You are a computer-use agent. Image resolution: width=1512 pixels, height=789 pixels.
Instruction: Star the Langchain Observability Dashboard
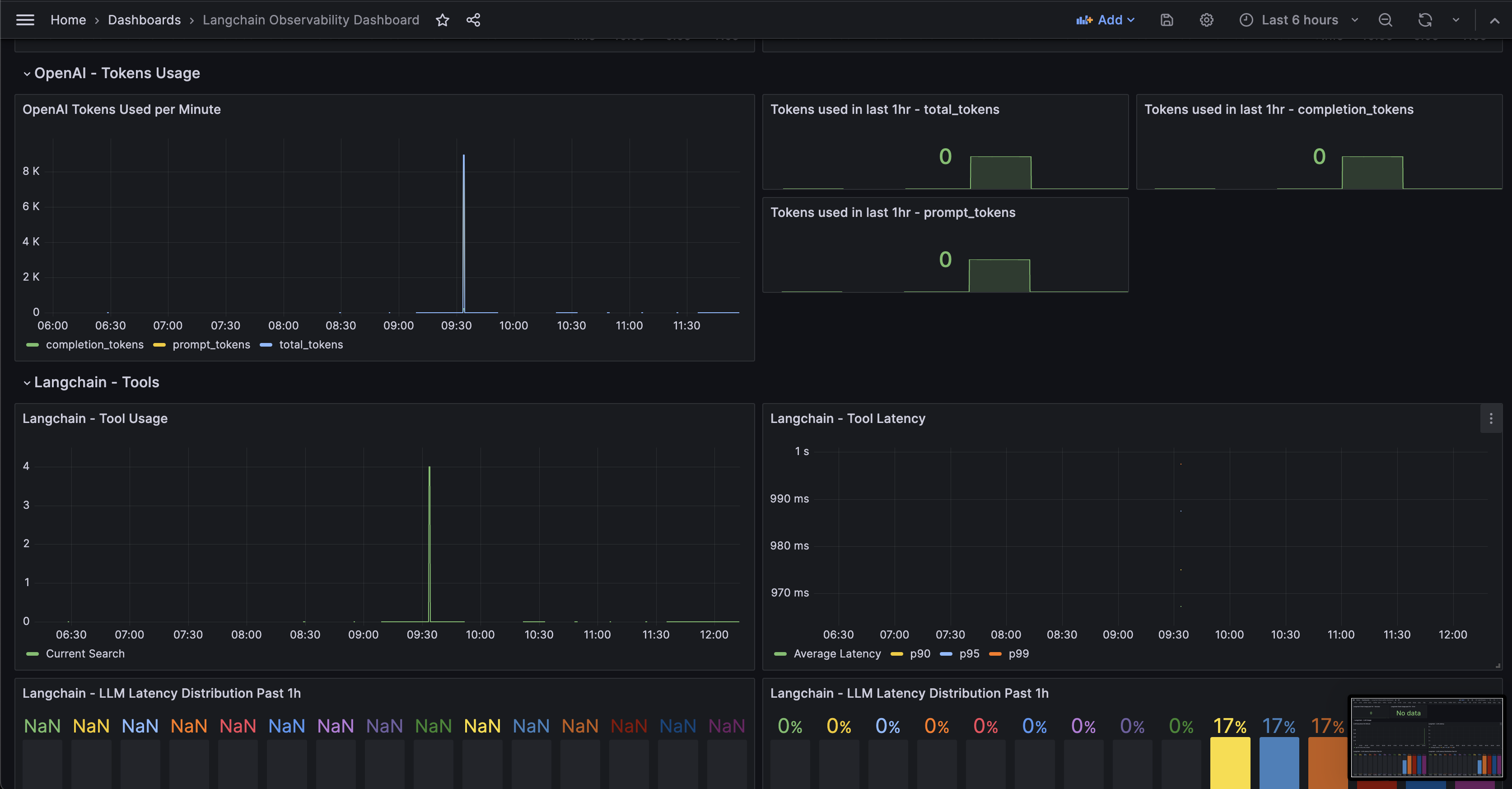tap(443, 20)
